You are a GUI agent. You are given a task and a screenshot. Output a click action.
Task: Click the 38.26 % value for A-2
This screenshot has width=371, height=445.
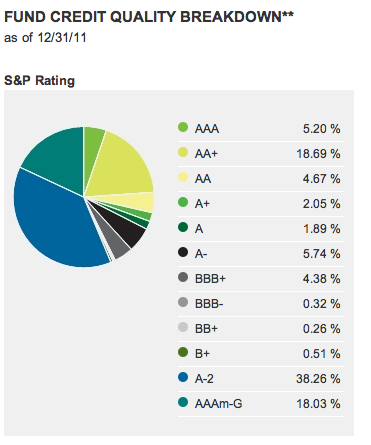pos(318,379)
